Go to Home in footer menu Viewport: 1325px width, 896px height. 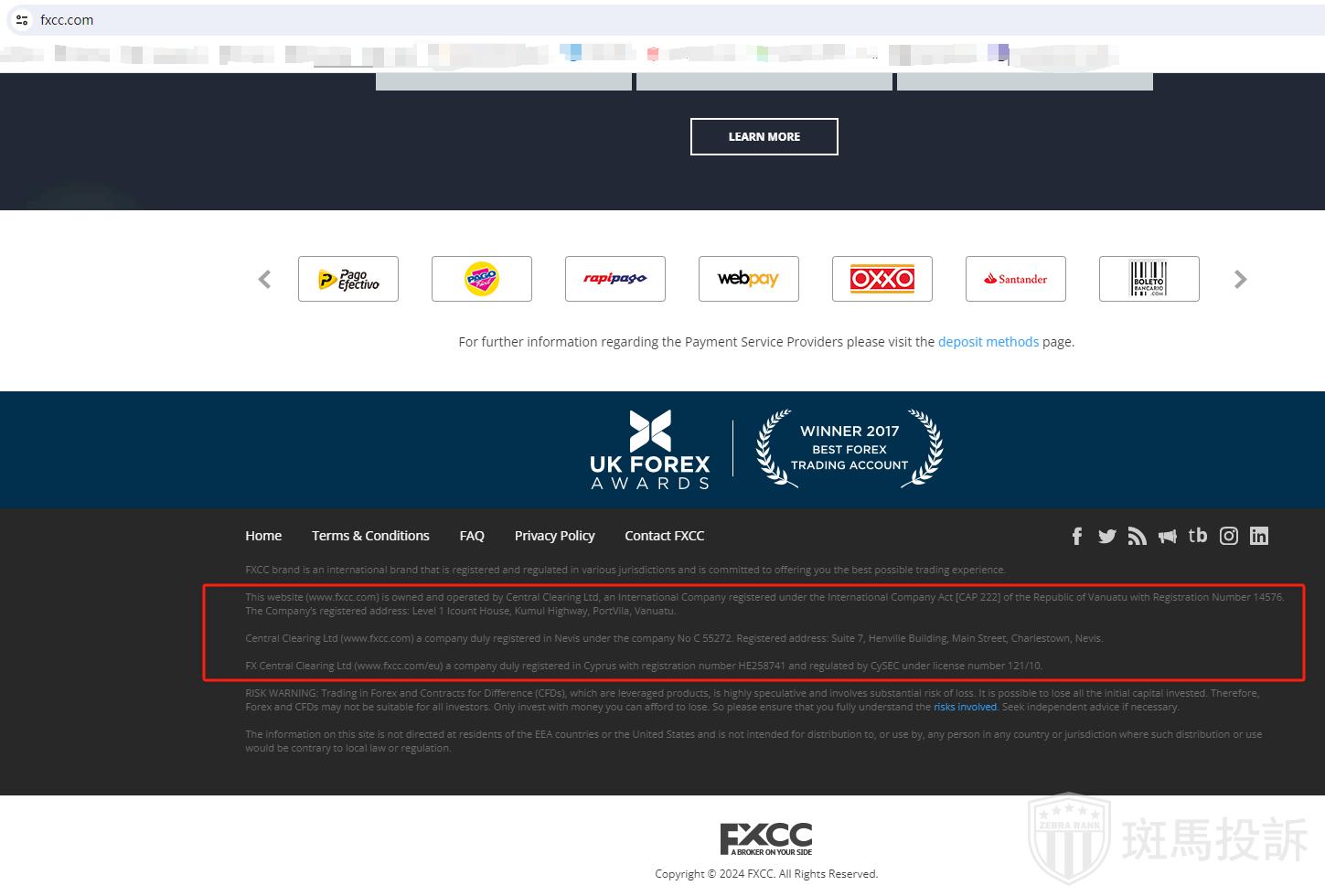pyautogui.click(x=263, y=536)
